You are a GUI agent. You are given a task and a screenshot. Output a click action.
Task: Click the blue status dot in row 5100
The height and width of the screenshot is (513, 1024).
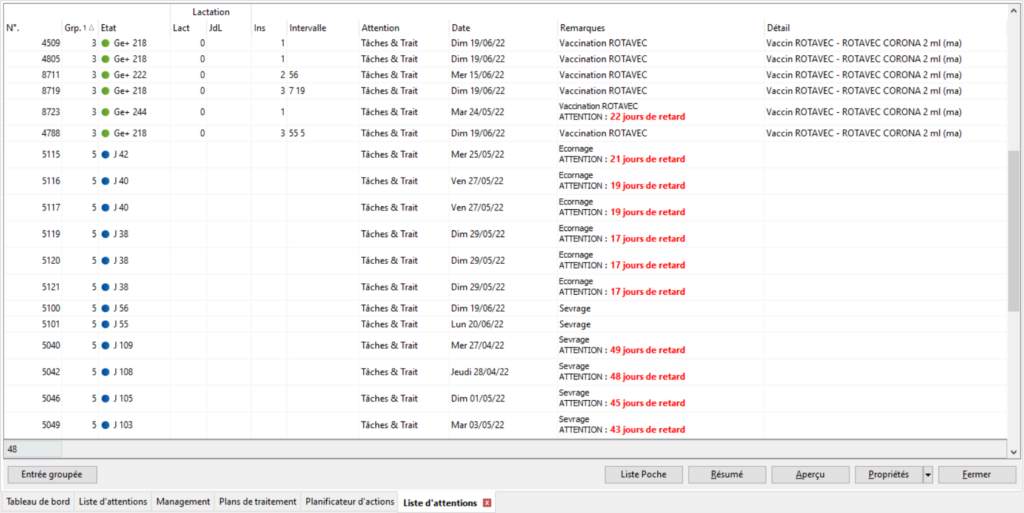(x=105, y=309)
